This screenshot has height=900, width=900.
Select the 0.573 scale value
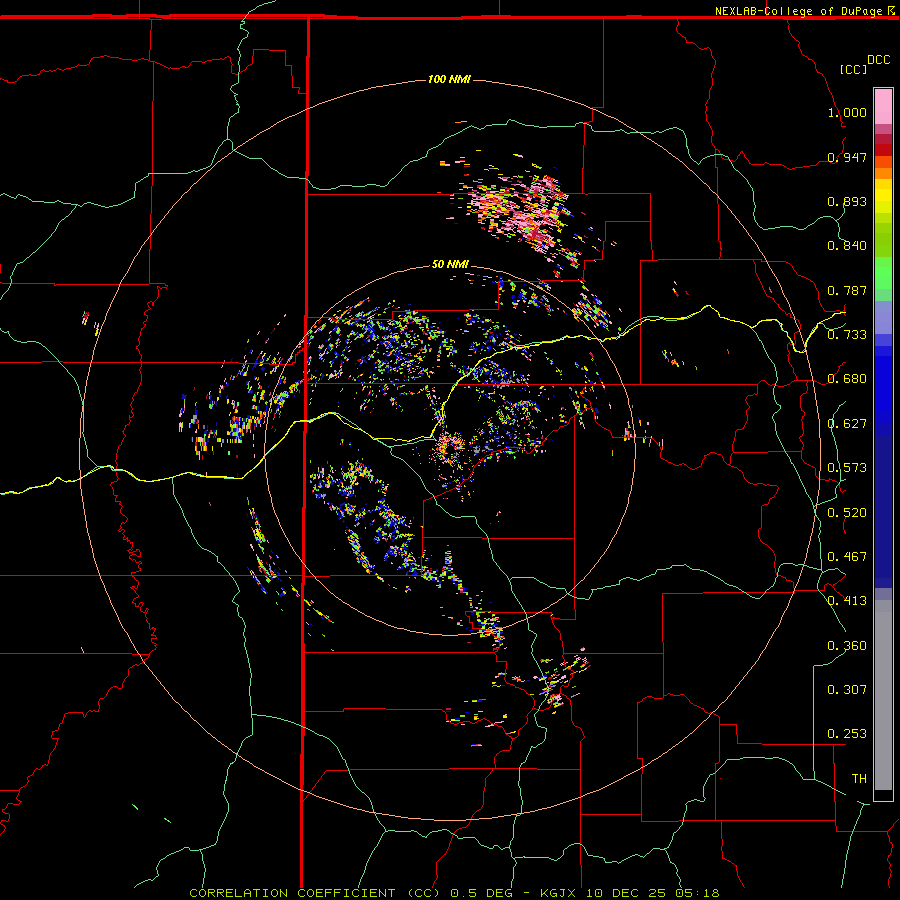pyautogui.click(x=847, y=468)
